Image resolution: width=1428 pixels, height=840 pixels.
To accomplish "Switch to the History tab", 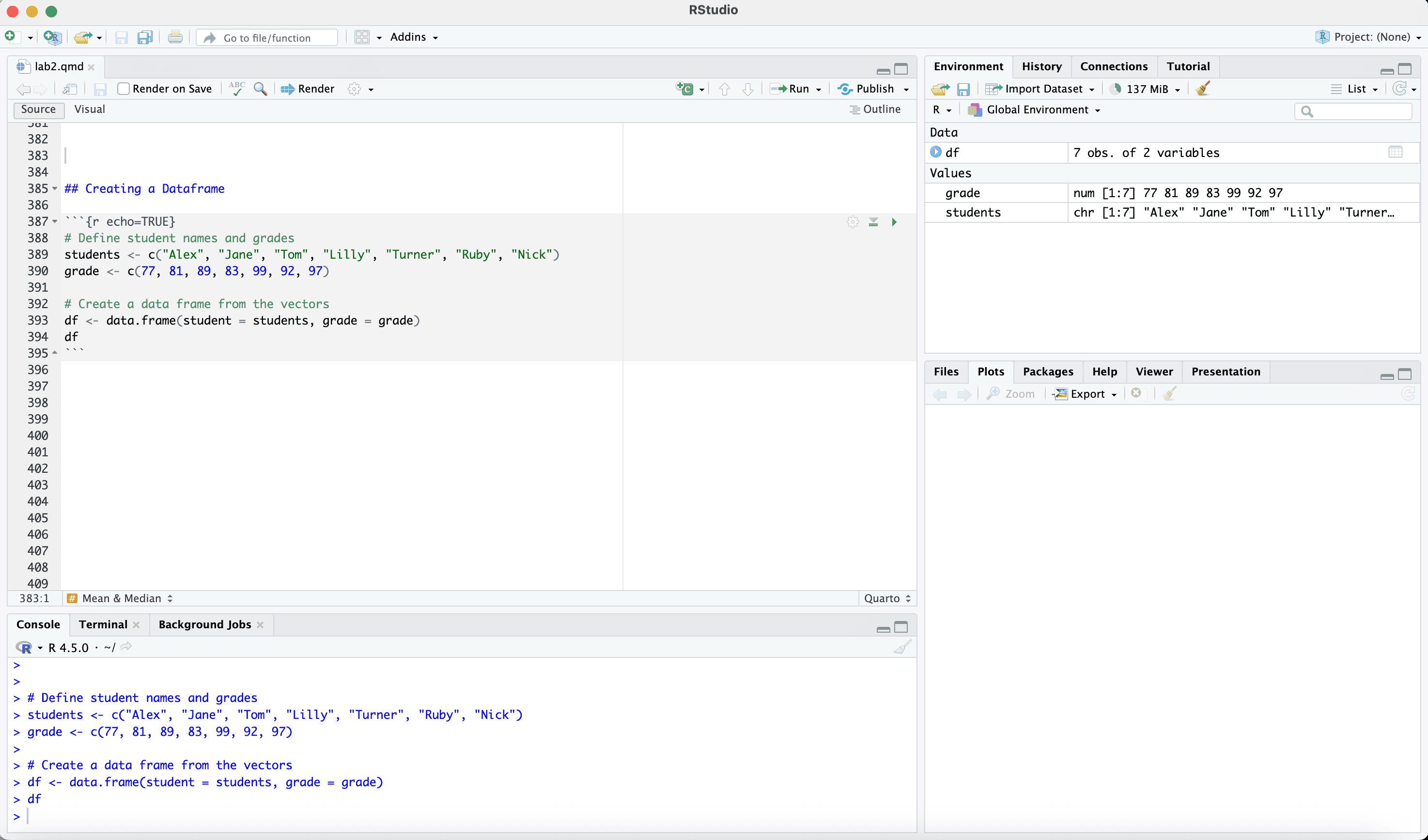I will click(x=1041, y=66).
